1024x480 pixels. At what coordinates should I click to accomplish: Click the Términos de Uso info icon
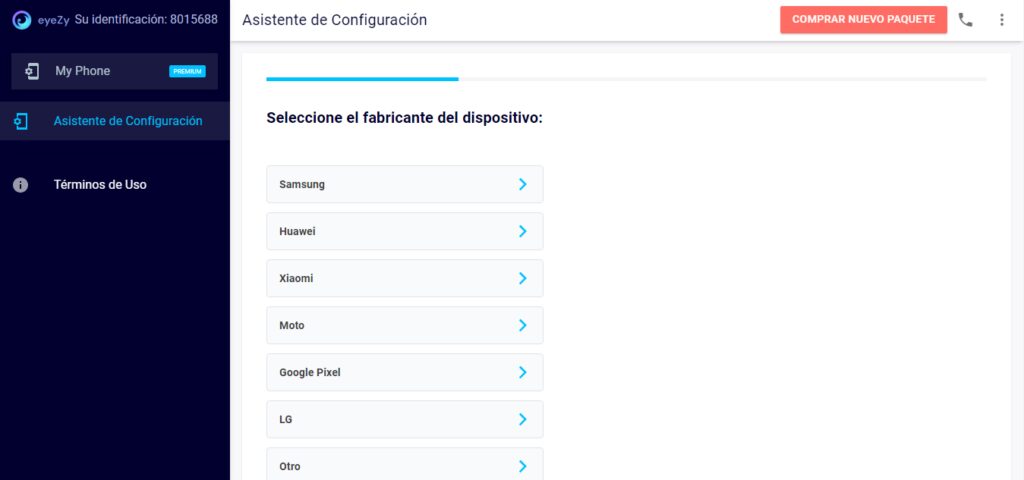coord(21,185)
